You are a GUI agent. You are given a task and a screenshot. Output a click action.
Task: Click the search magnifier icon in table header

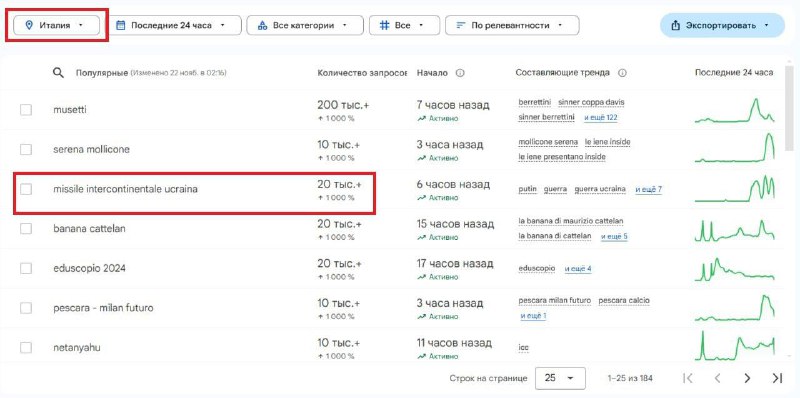pyautogui.click(x=58, y=73)
